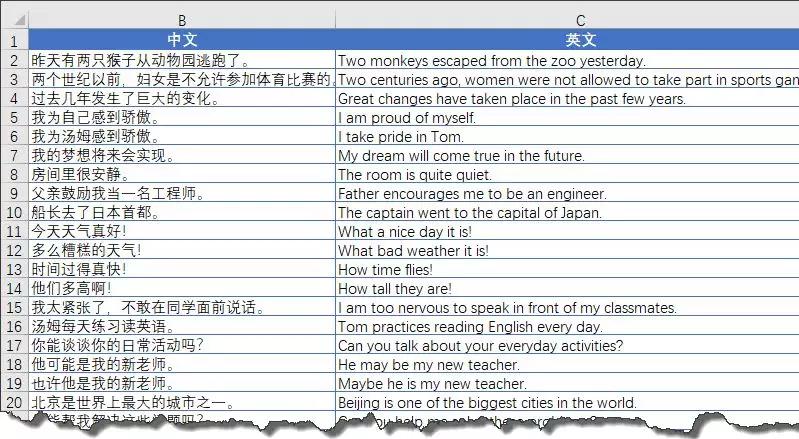Viewport: 799px width, 439px height.
Task: Select cell 'I am too nervous to speak...'
Action: pyautogui.click(x=567, y=307)
